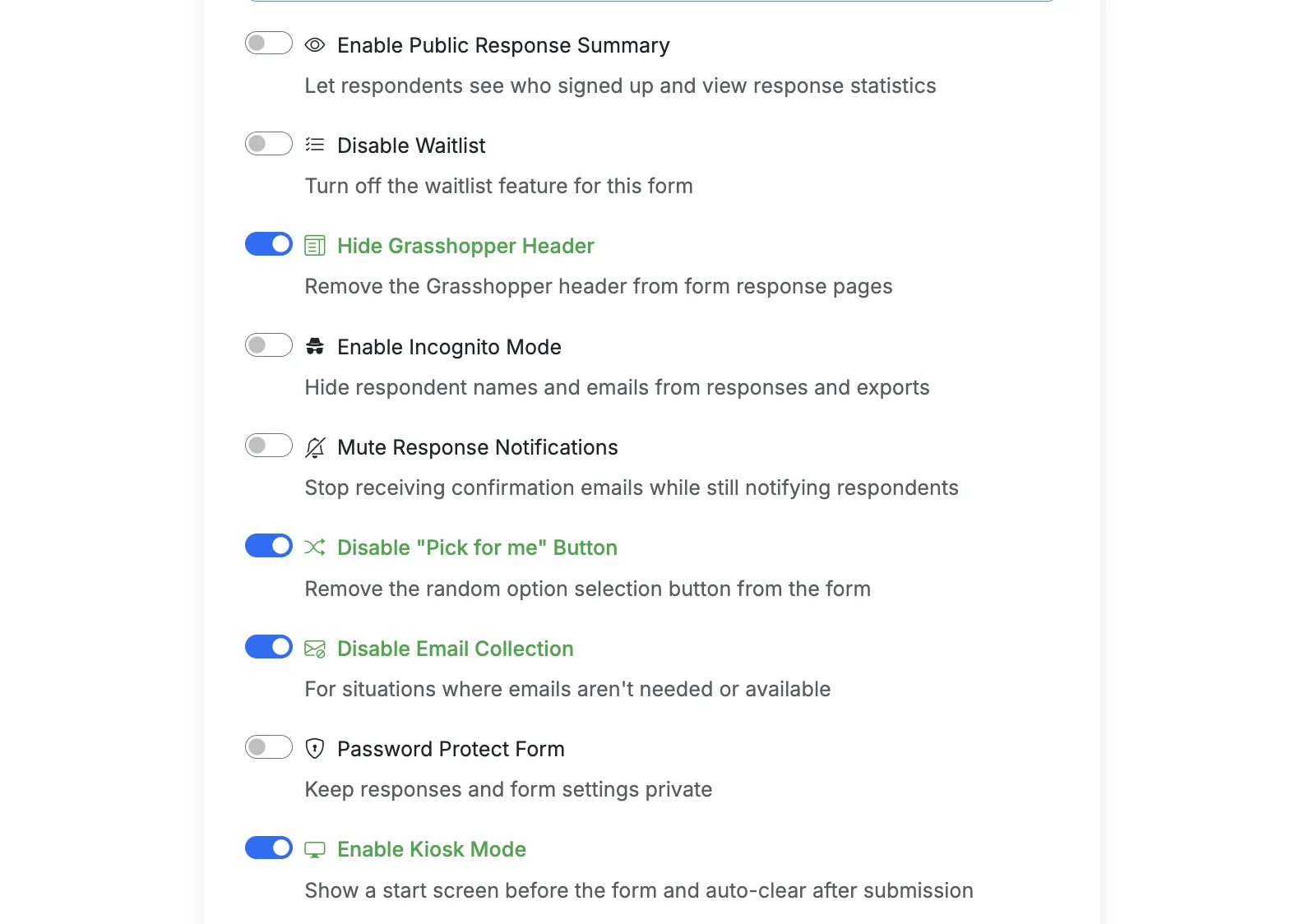1296x924 pixels.
Task: Click the Hide Grasshopper Header label
Action: [x=465, y=245]
